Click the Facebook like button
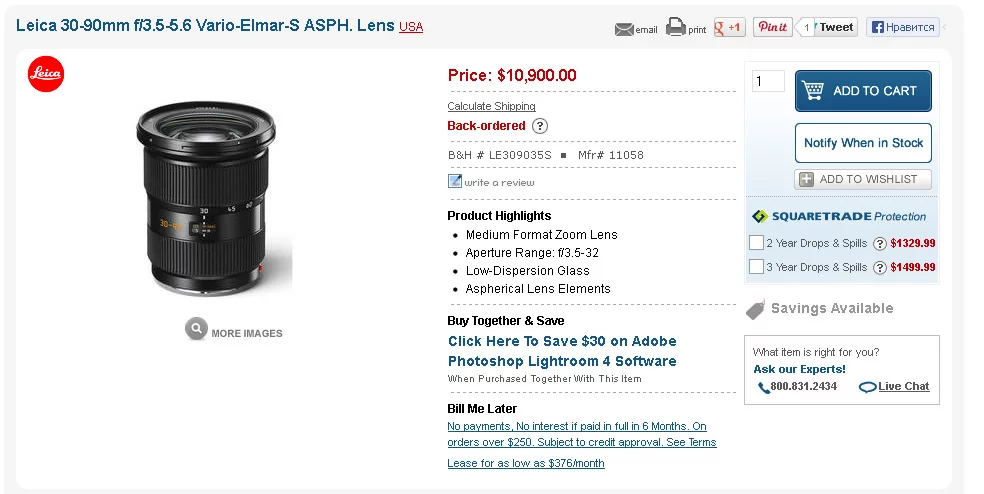The height and width of the screenshot is (494, 984). click(x=903, y=28)
